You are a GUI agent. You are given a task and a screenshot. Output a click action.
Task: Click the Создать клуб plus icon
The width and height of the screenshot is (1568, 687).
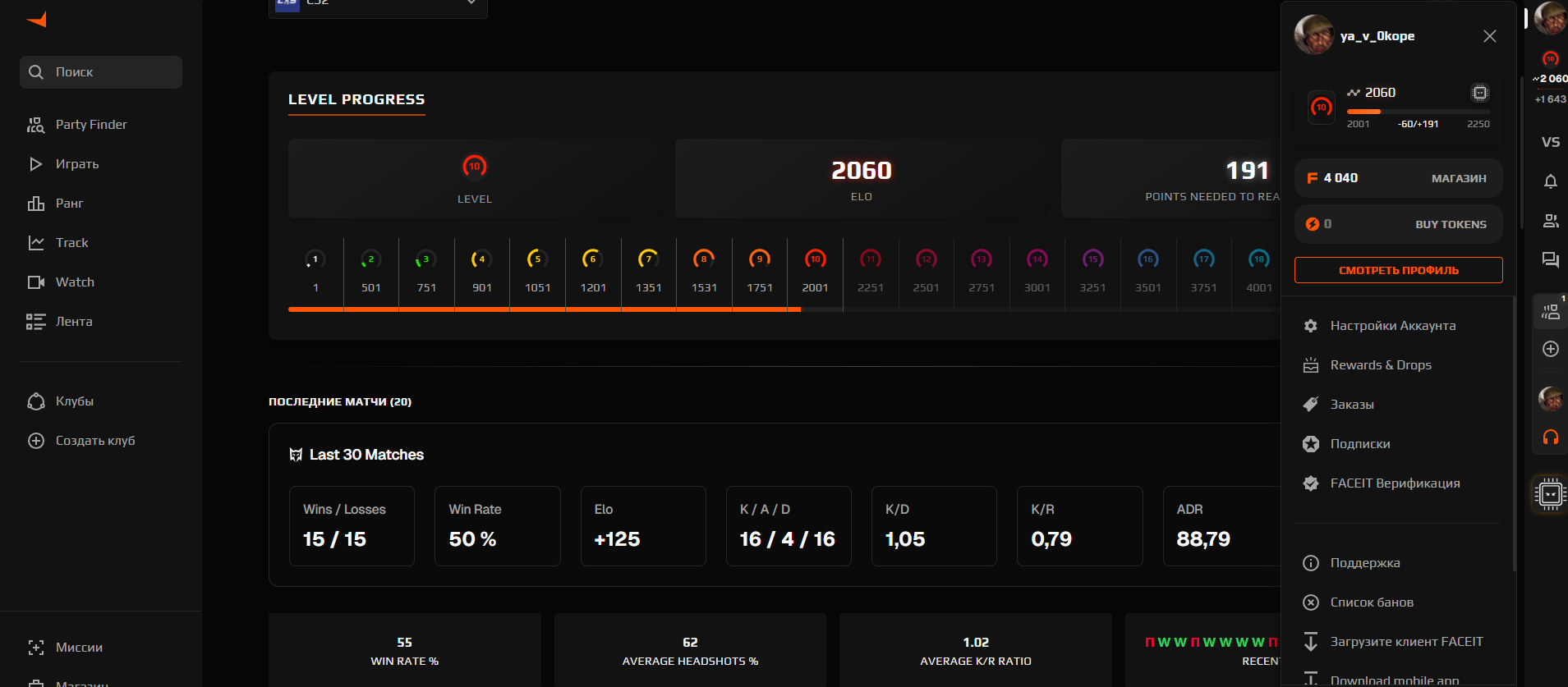click(36, 441)
